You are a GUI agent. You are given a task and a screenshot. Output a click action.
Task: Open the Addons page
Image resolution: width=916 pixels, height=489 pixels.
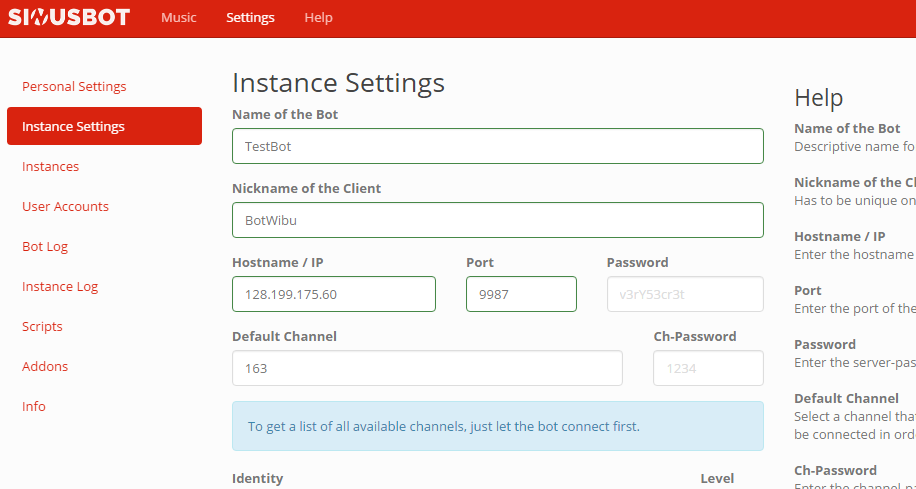[x=45, y=367]
